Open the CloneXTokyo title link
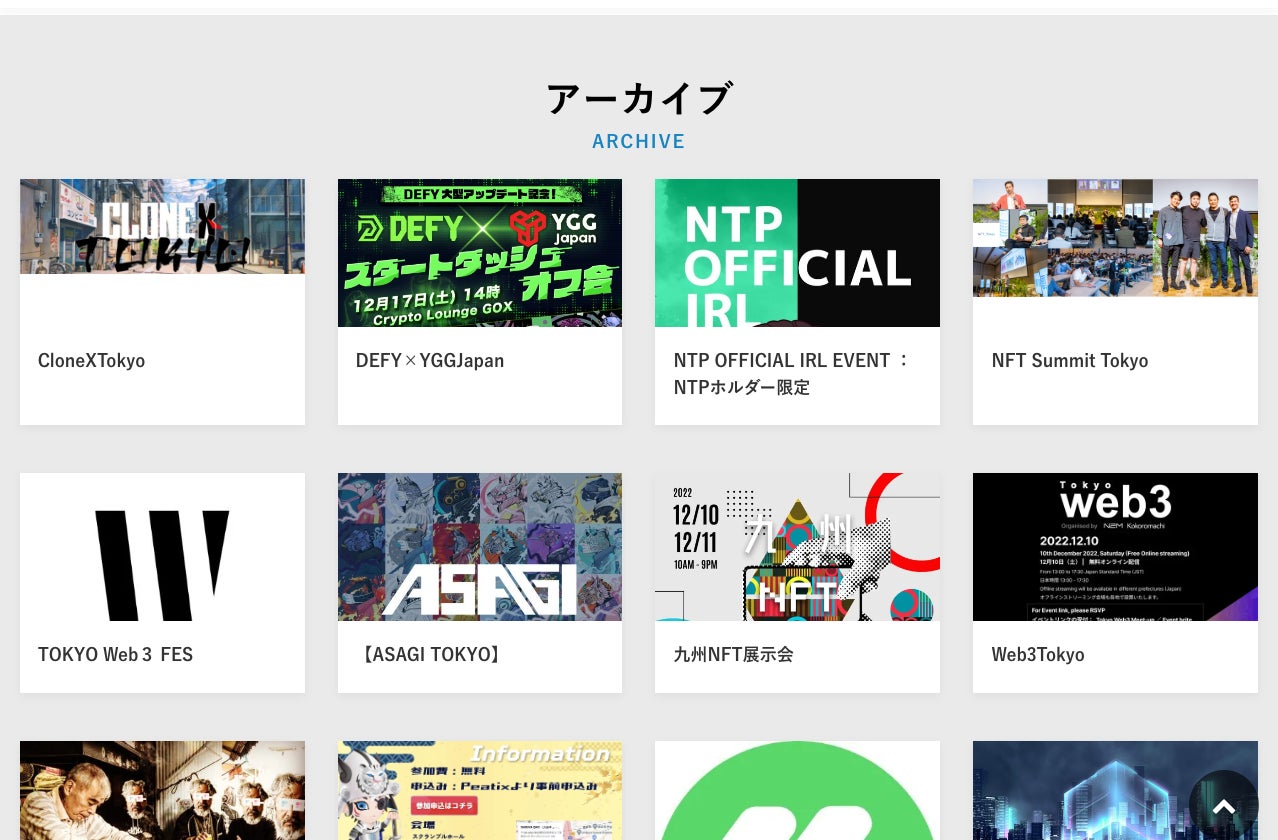The image size is (1278, 840). (92, 360)
